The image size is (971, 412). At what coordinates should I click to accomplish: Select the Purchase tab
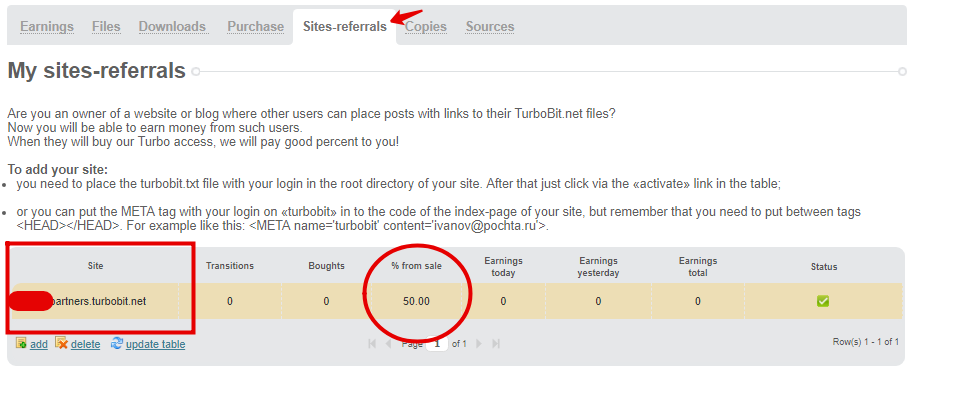click(255, 27)
